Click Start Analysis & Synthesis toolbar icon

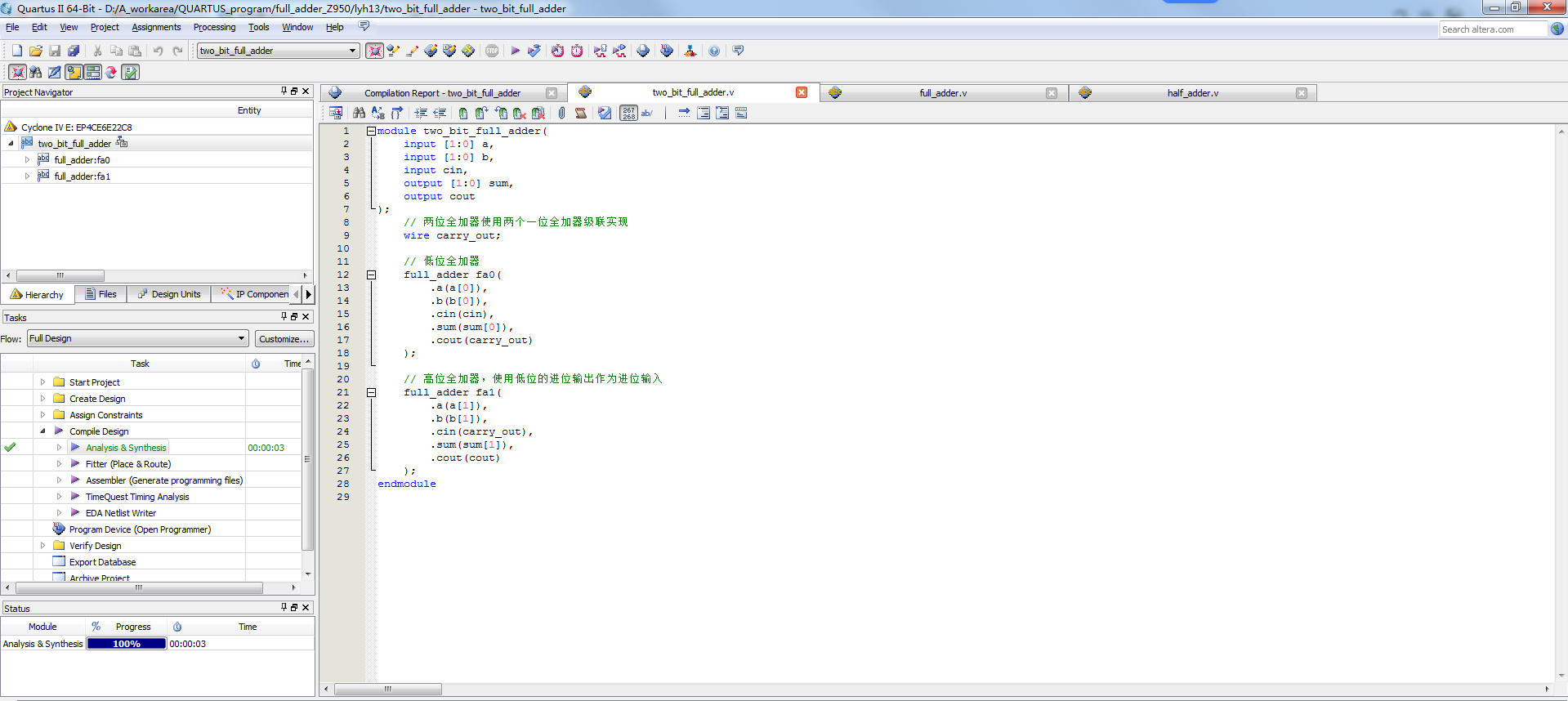(534, 51)
